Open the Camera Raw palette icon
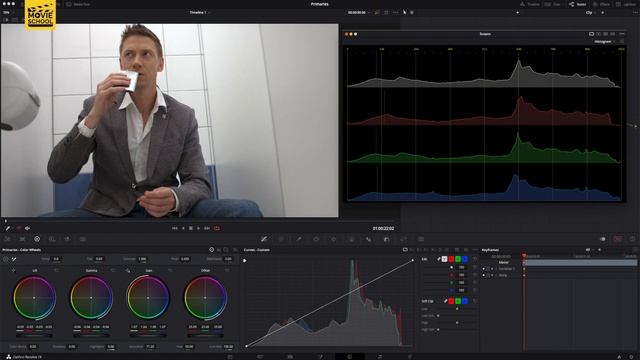 pos(7,239)
